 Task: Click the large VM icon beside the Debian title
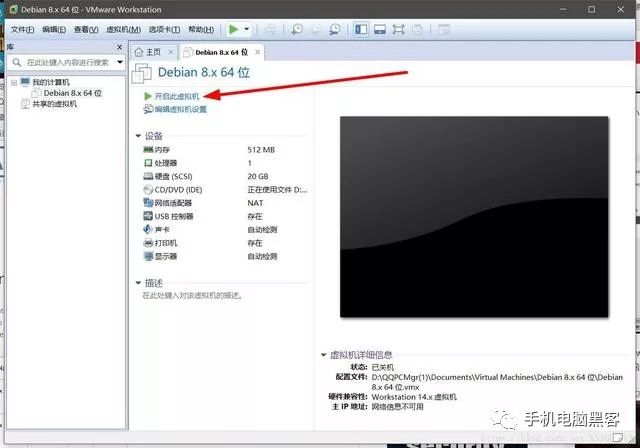coord(142,74)
